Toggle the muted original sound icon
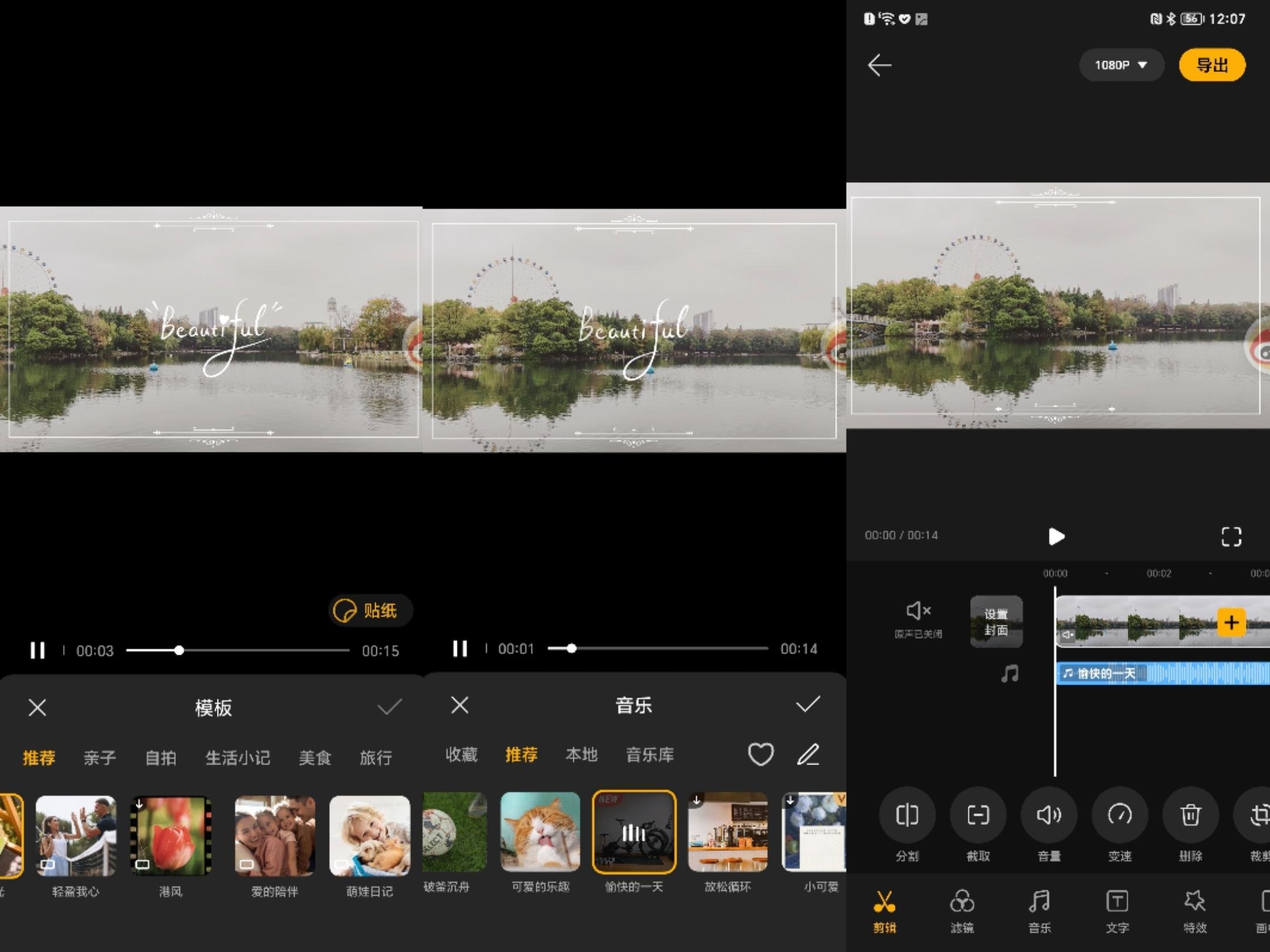Screen dimensions: 1270x952 coord(918,611)
